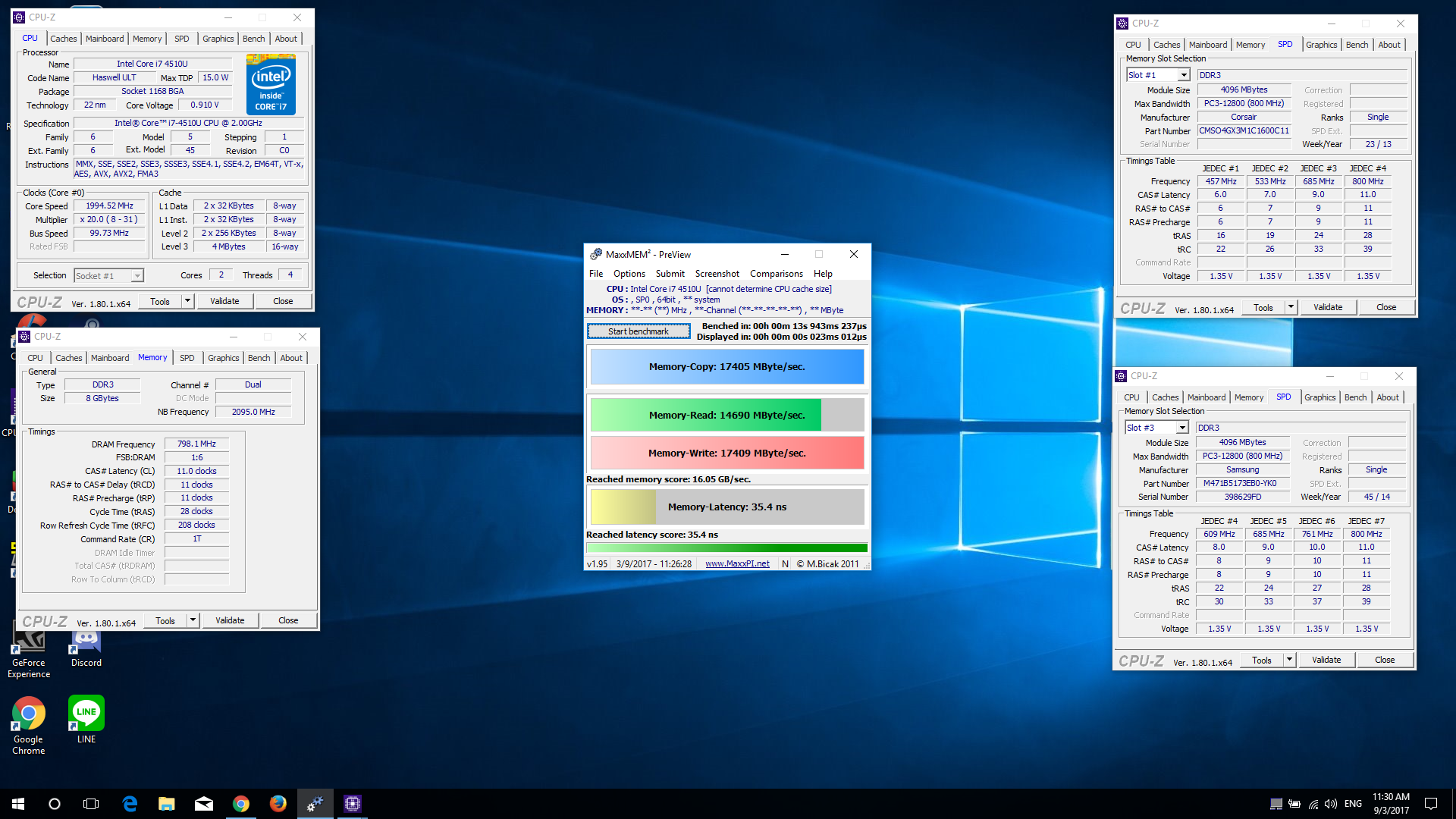Image resolution: width=1456 pixels, height=819 pixels.
Task: Open the Action Center notification icon
Action: click(1431, 804)
